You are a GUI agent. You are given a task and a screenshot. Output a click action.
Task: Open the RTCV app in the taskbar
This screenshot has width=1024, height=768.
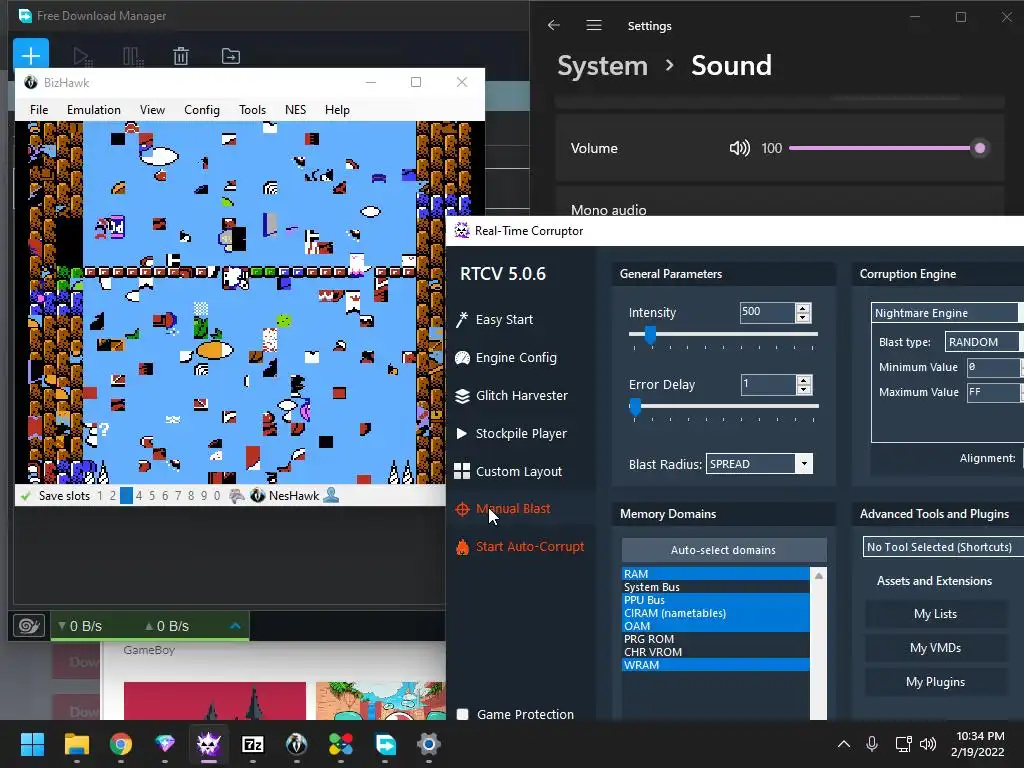tap(209, 744)
